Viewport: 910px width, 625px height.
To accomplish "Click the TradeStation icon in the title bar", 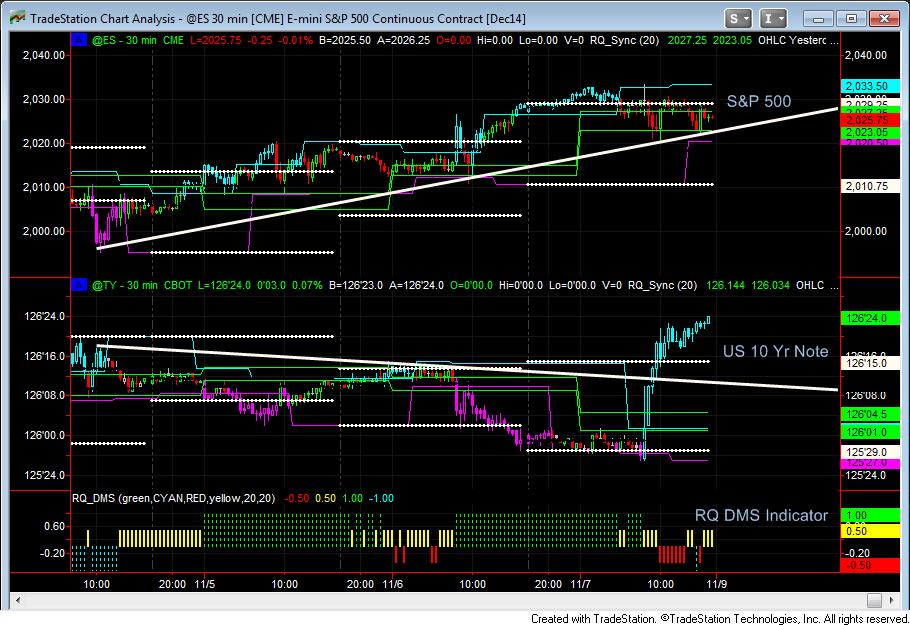I will click(x=18, y=18).
